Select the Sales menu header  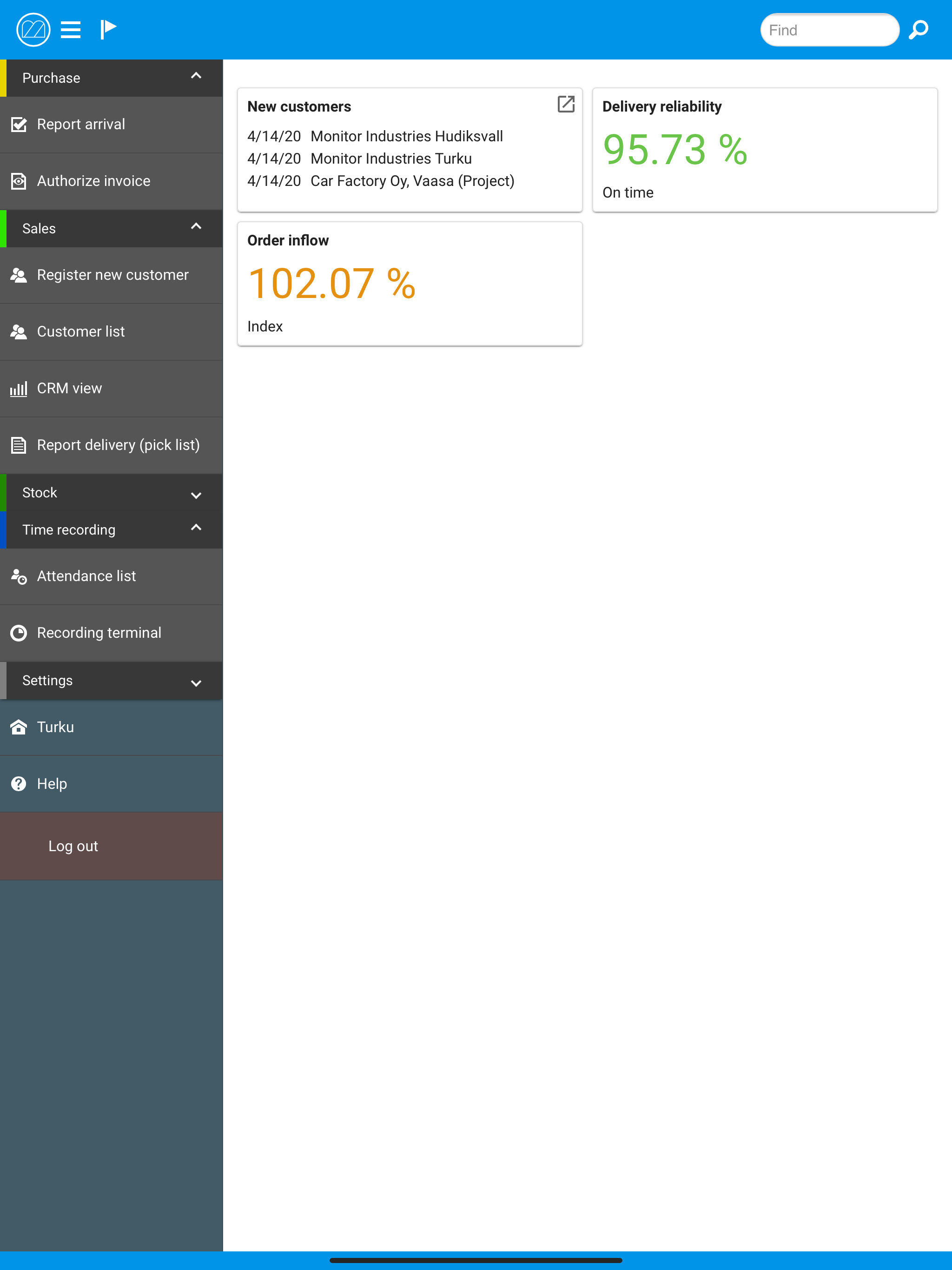(112, 229)
